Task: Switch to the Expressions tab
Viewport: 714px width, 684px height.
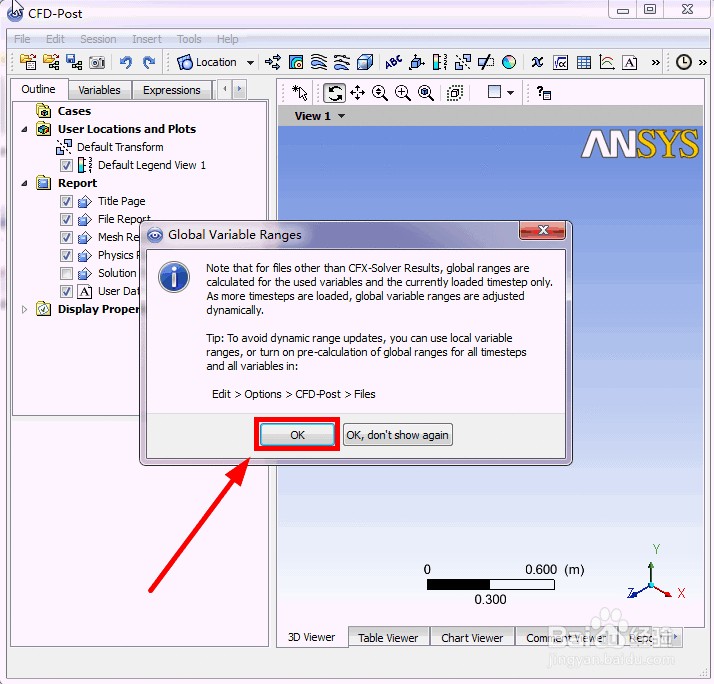Action: [172, 90]
